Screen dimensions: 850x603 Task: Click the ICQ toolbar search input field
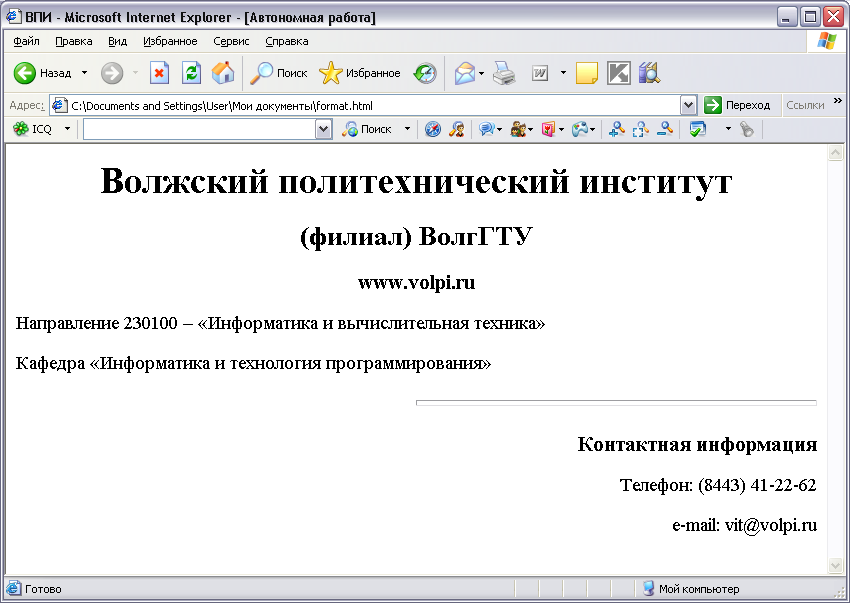199,129
